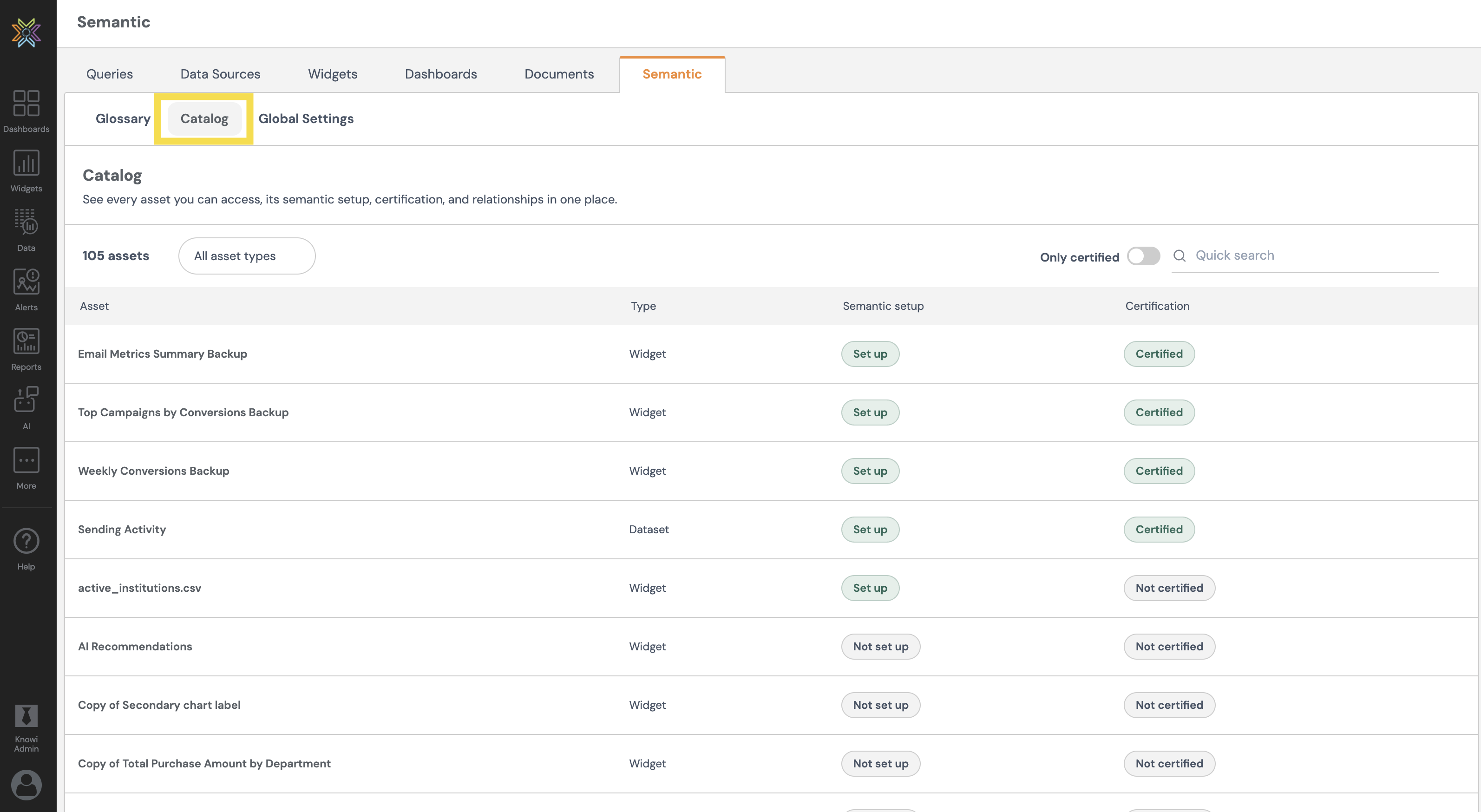Viewport: 1481px width, 812px height.
Task: Open Copy of Total Purchase Amount by Department
Action: pyautogui.click(x=204, y=764)
